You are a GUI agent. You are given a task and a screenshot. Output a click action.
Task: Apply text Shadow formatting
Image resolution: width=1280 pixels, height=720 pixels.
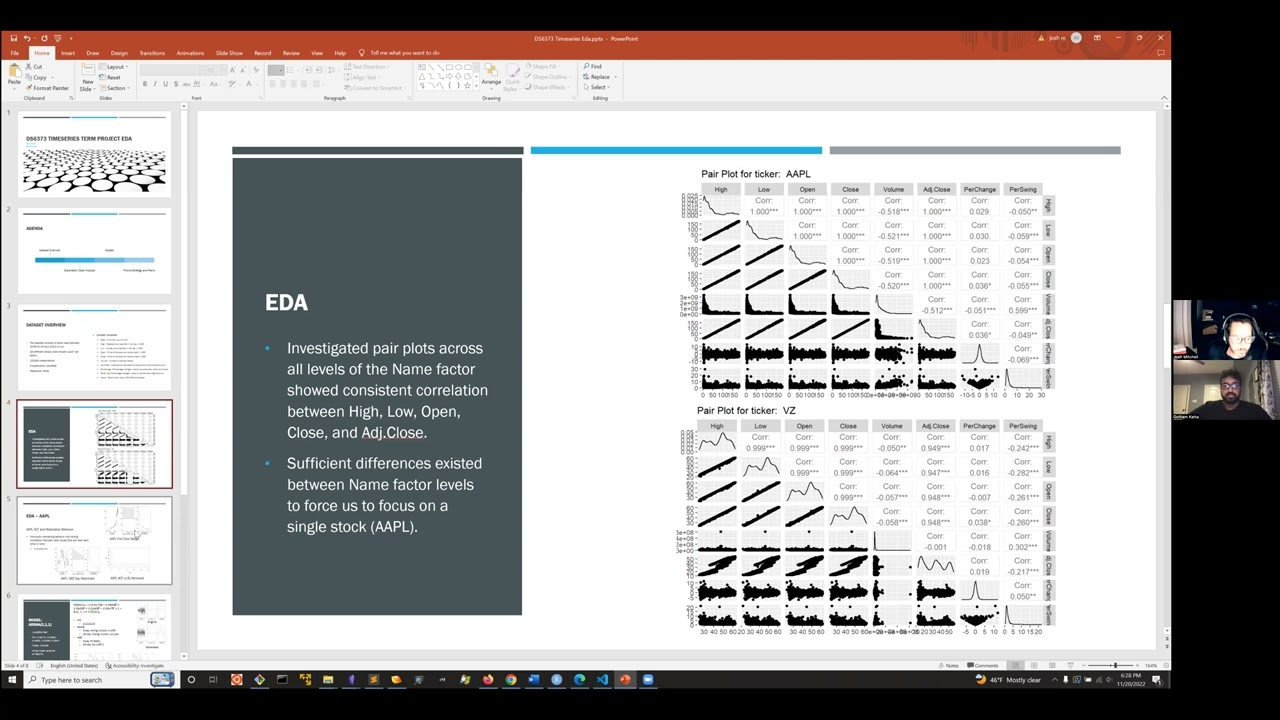pyautogui.click(x=174, y=84)
